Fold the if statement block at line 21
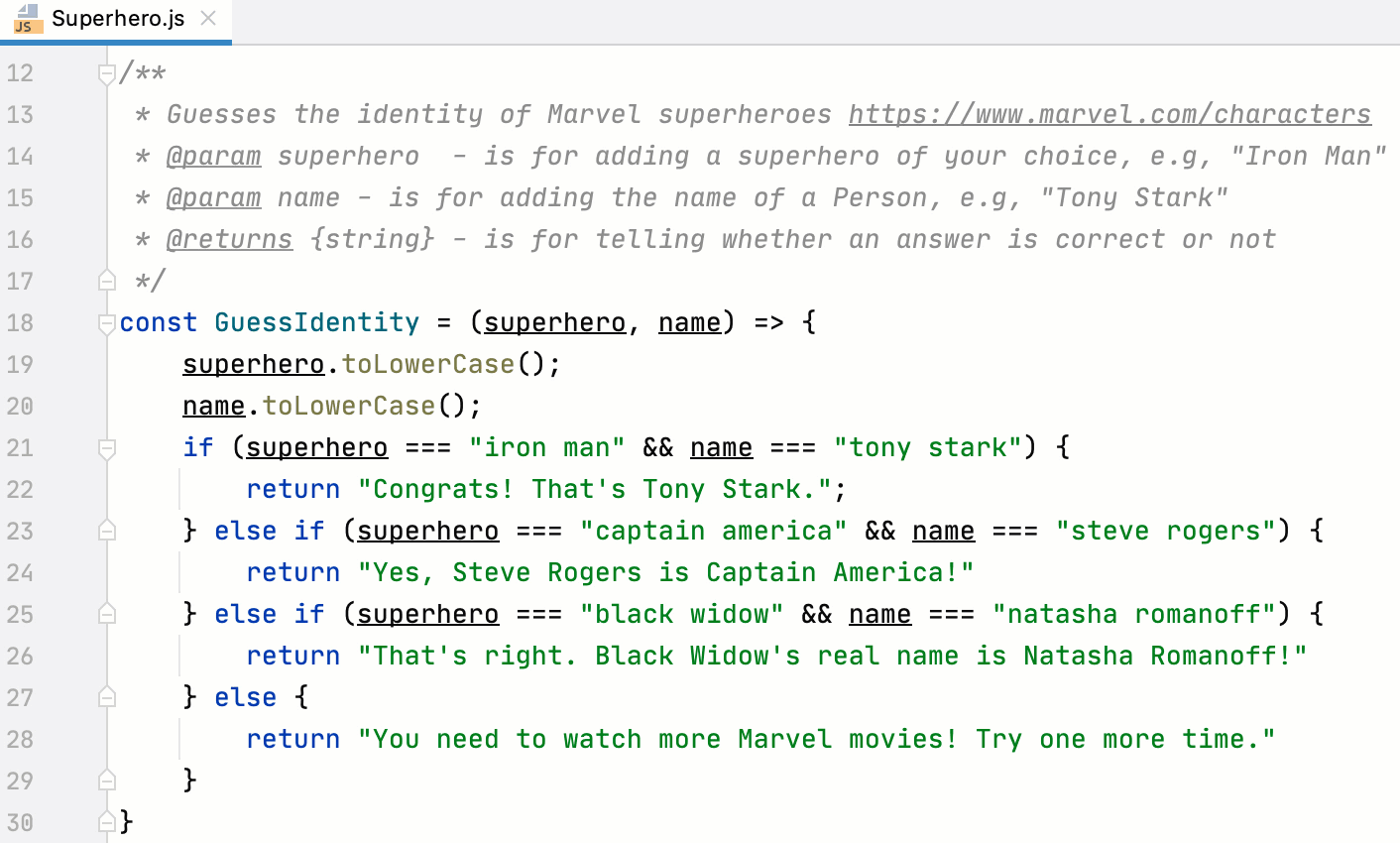Screen dimensions: 1400x843 pos(106,447)
